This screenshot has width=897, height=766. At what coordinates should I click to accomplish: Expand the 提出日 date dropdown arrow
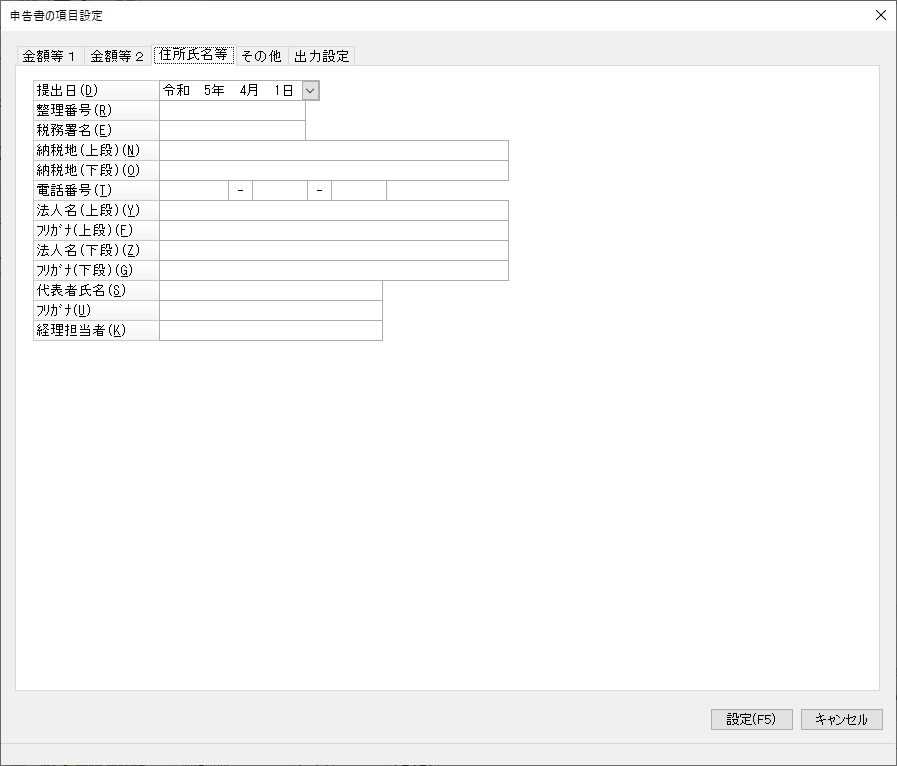pyautogui.click(x=310, y=91)
